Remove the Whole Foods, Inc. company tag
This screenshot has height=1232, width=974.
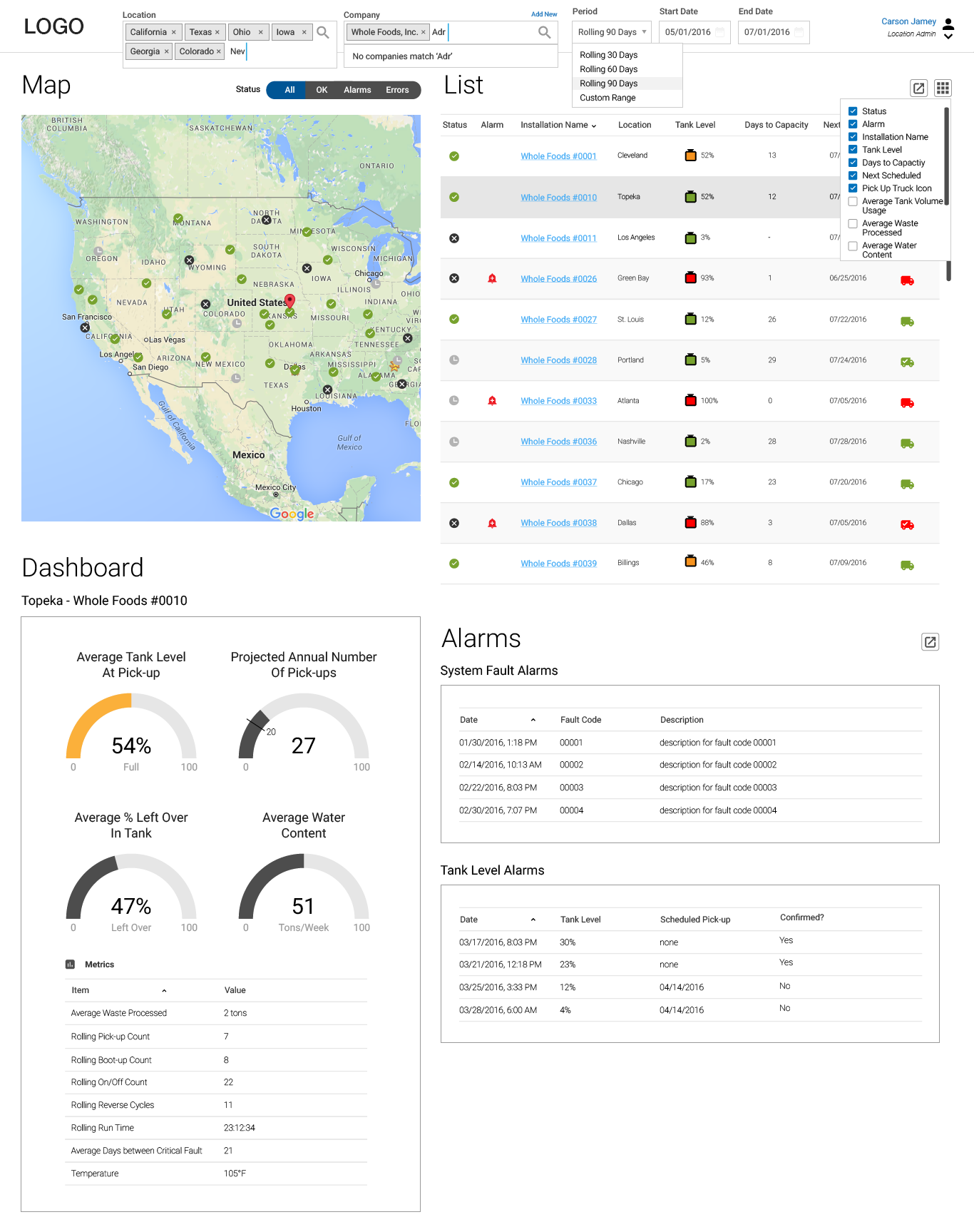[424, 32]
